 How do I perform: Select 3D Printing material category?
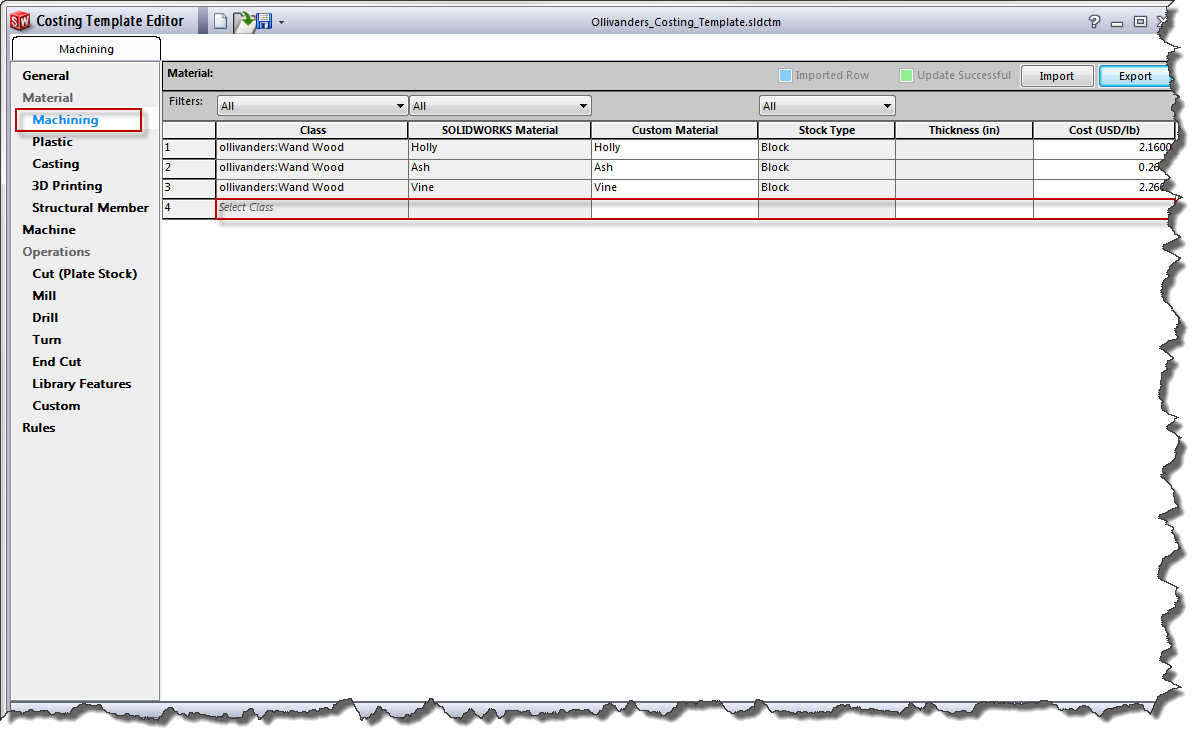click(x=67, y=186)
